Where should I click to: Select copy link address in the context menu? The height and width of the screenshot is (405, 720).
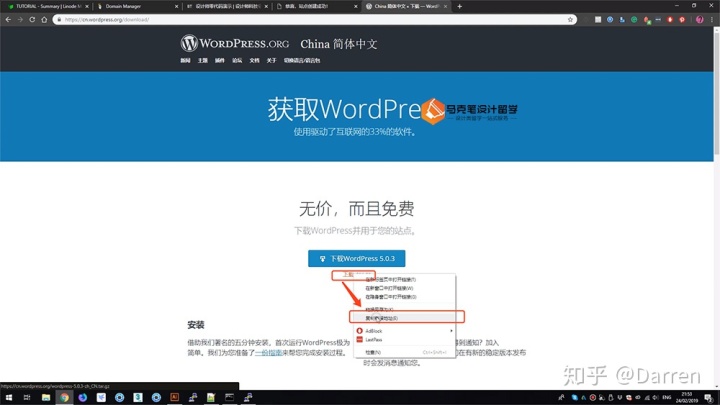pos(405,318)
